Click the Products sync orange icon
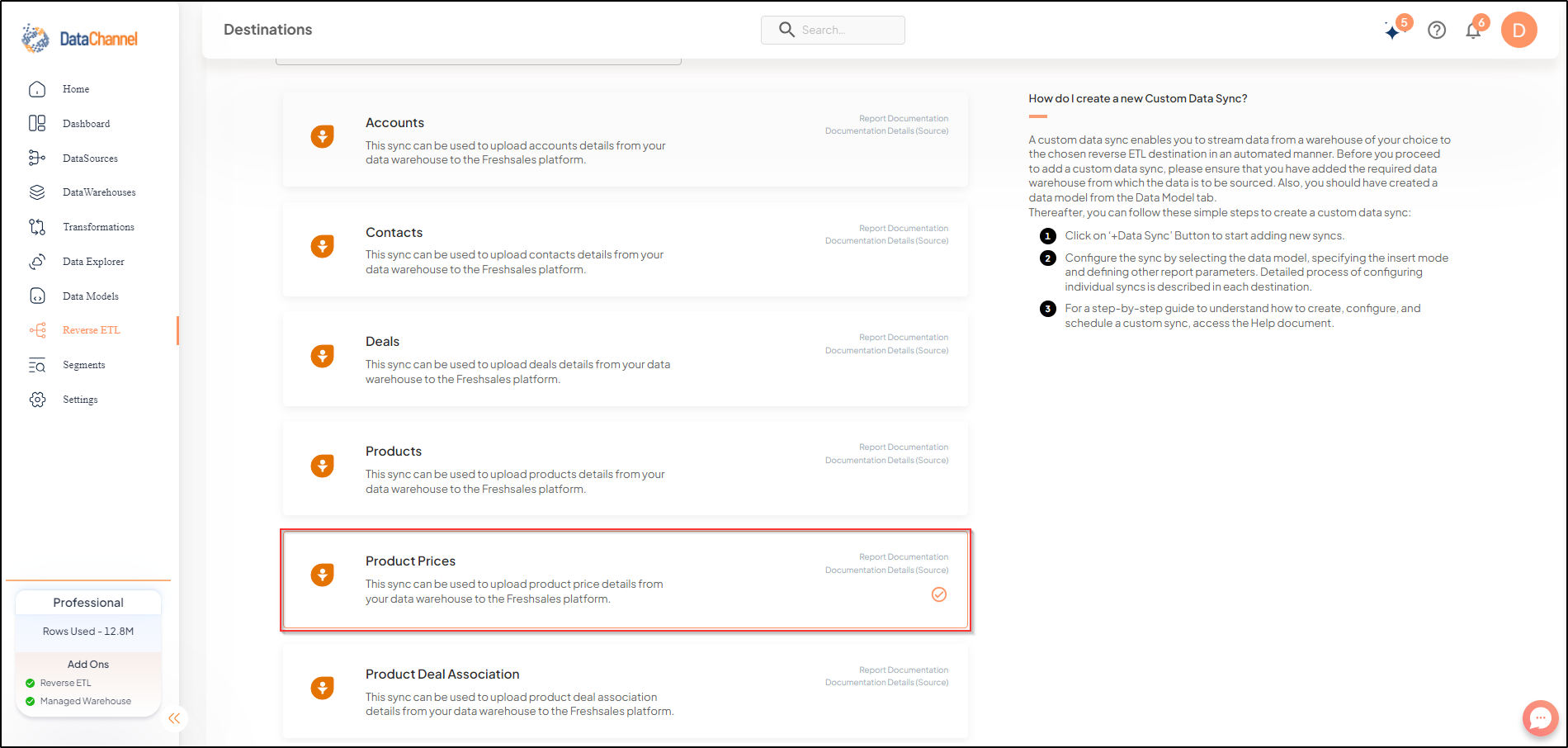Viewport: 1568px width, 748px height. [x=323, y=466]
